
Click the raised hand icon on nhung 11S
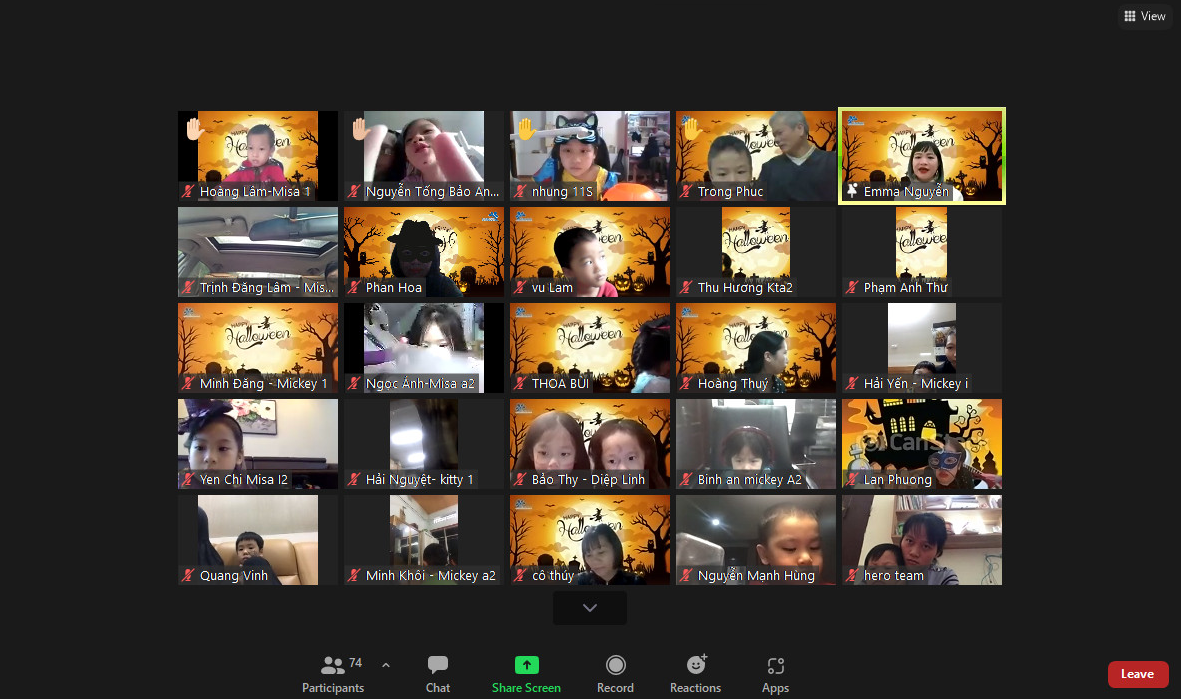[525, 129]
